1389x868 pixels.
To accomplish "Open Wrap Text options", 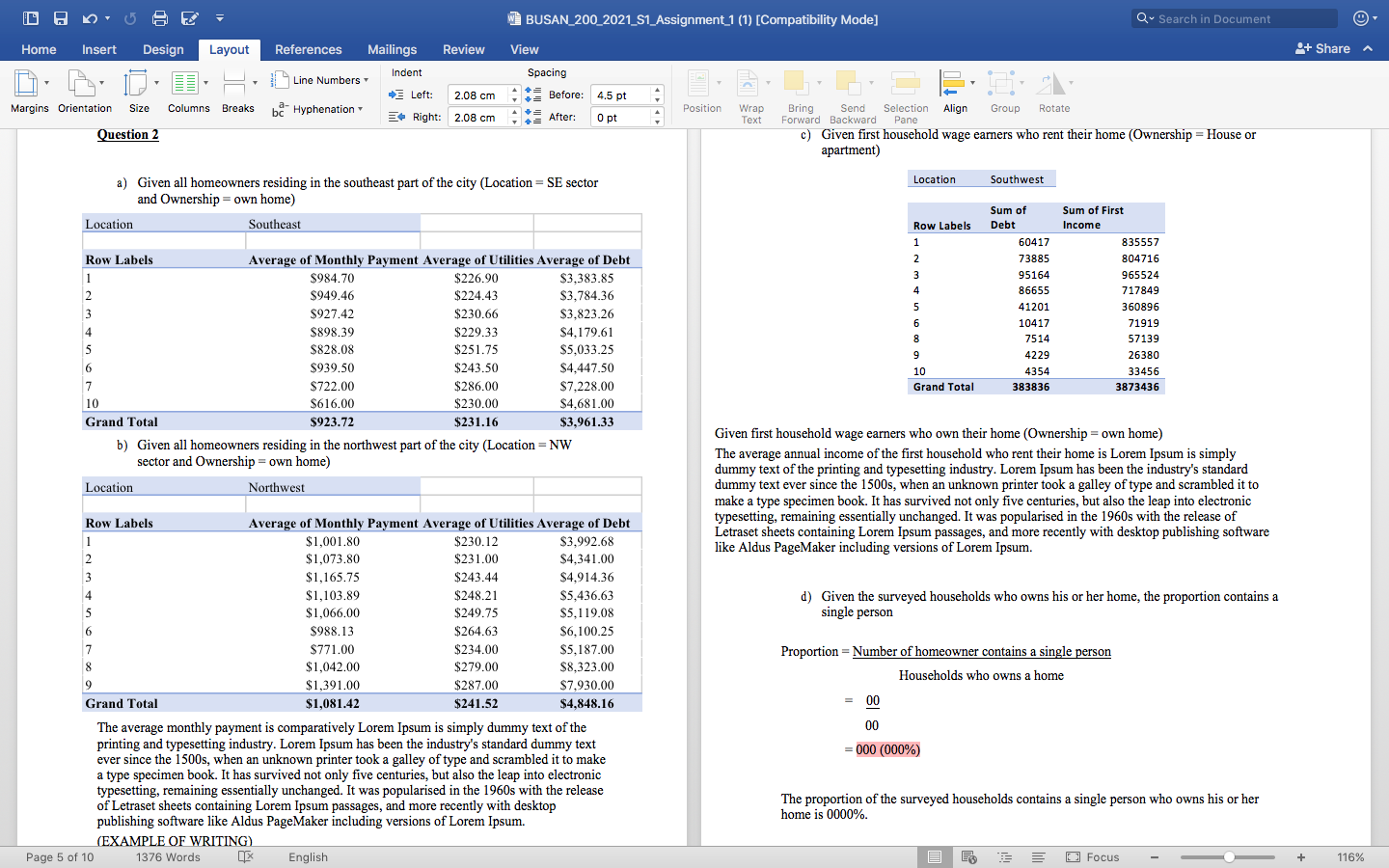I will 751,96.
